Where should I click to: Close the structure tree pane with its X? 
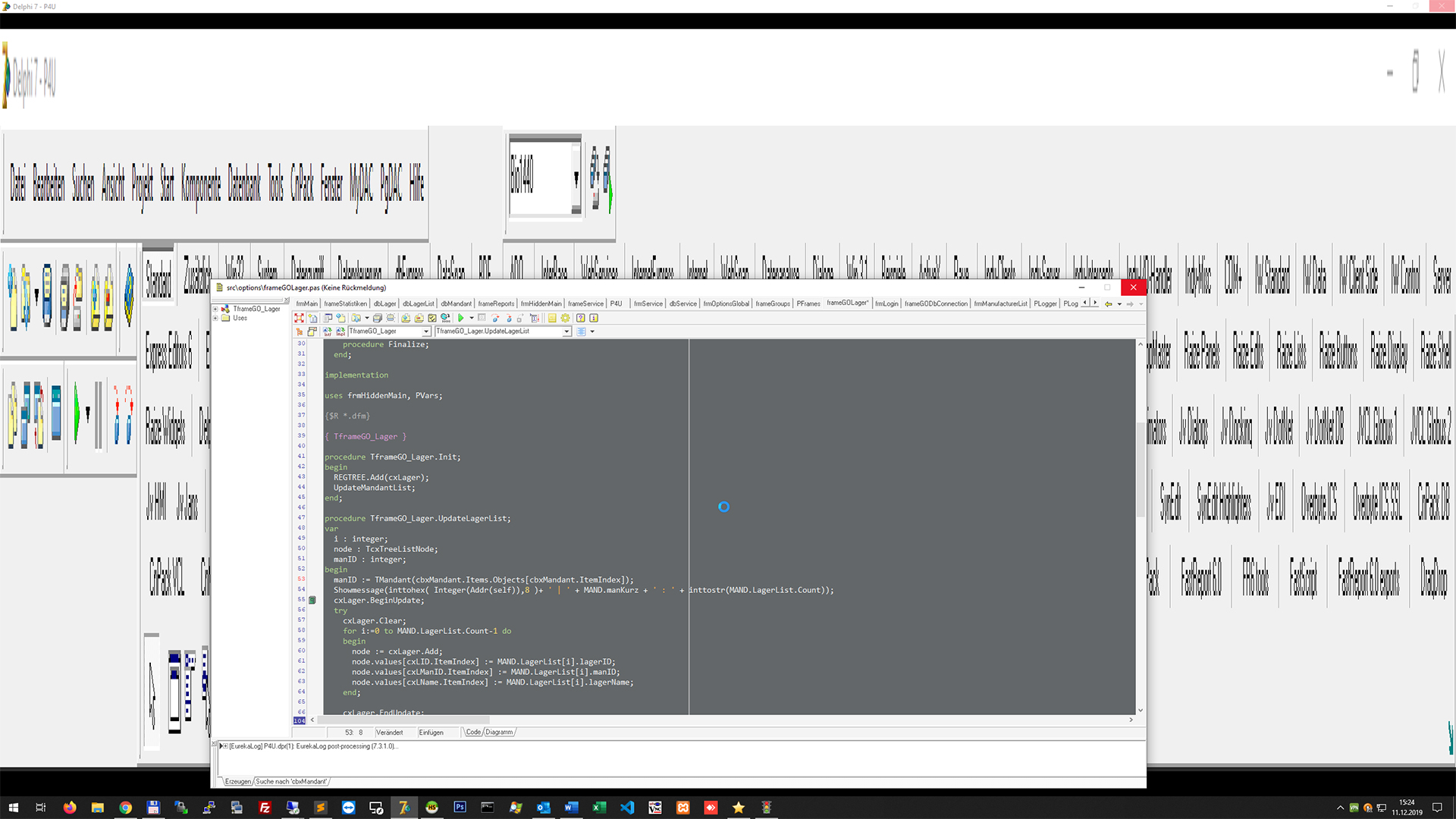(x=286, y=300)
